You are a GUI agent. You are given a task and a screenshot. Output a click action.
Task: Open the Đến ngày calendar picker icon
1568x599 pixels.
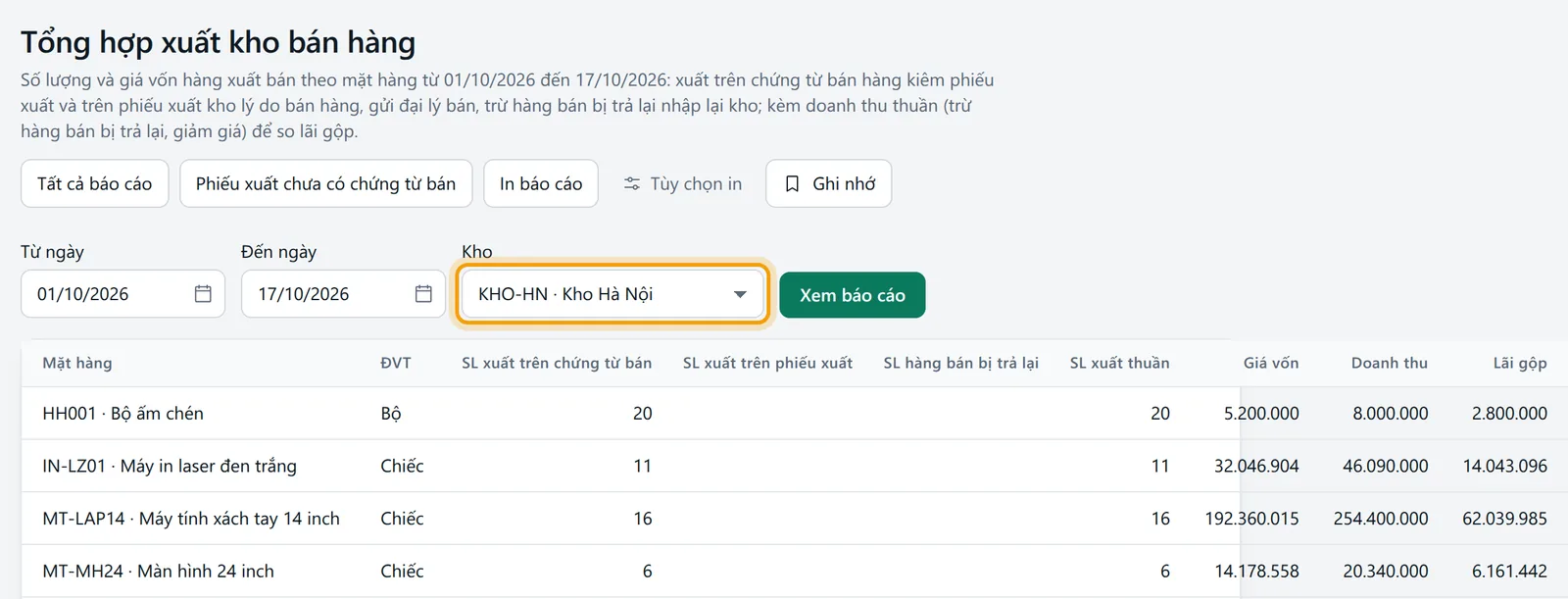[423, 294]
